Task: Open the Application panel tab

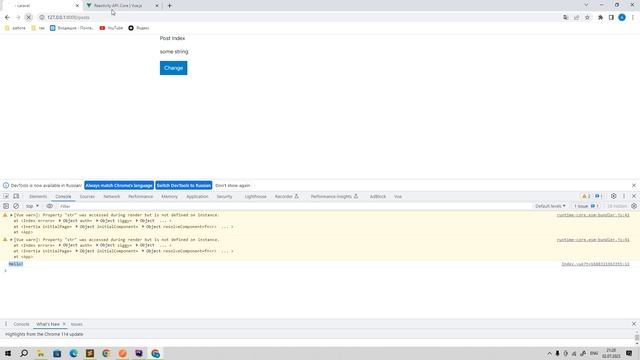Action: coord(197,196)
